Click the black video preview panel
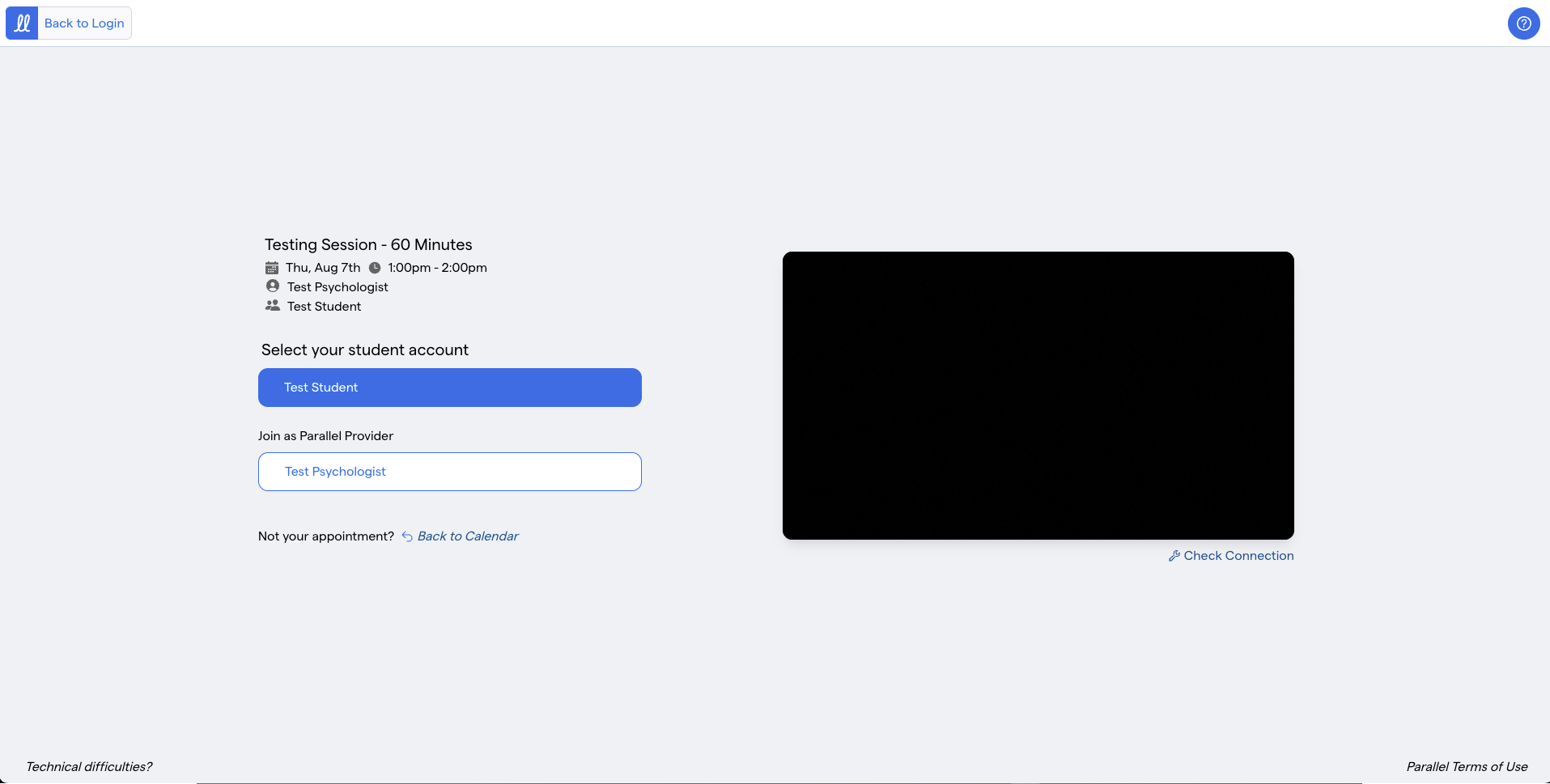Screen dimensions: 1550x784 pyautogui.click(x=1038, y=396)
